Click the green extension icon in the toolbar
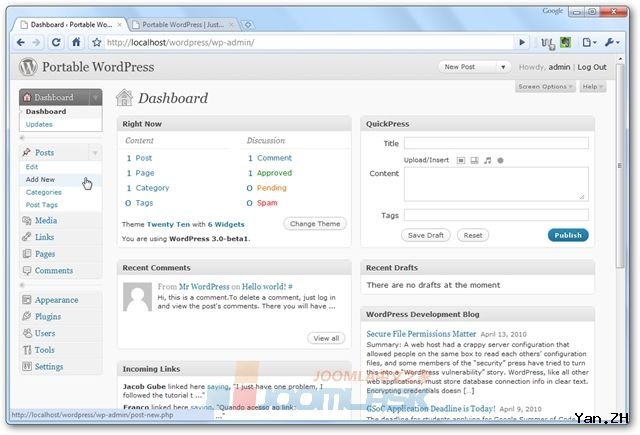This screenshot has height=435, width=640. (x=565, y=42)
